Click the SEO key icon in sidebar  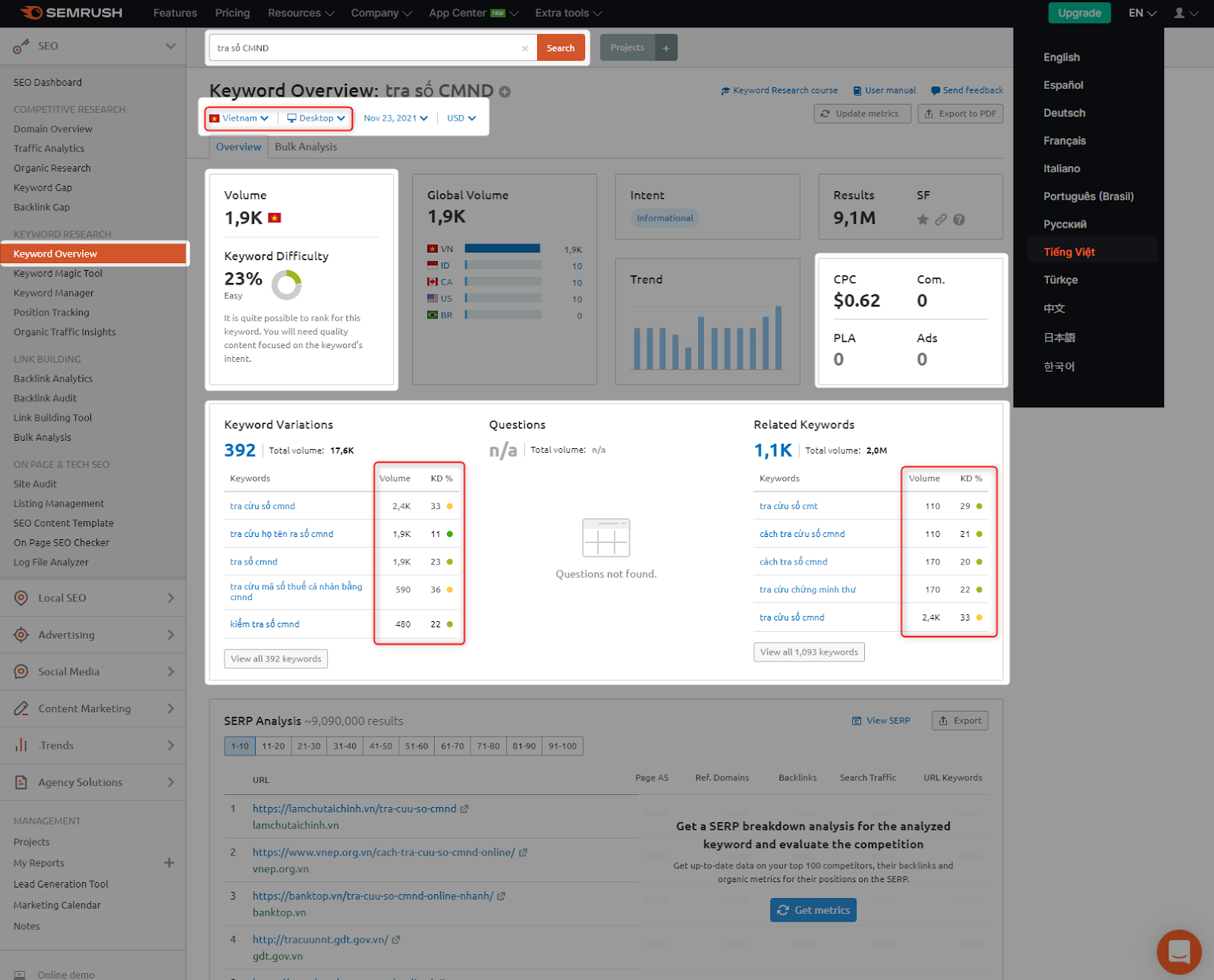pos(21,46)
